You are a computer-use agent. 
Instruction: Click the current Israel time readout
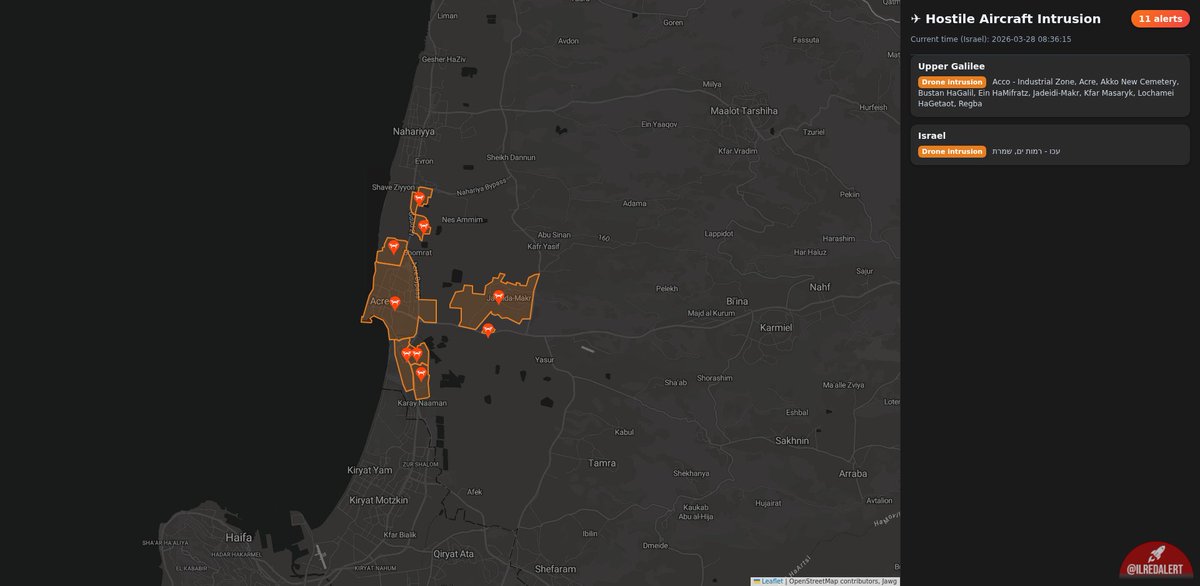(x=991, y=39)
